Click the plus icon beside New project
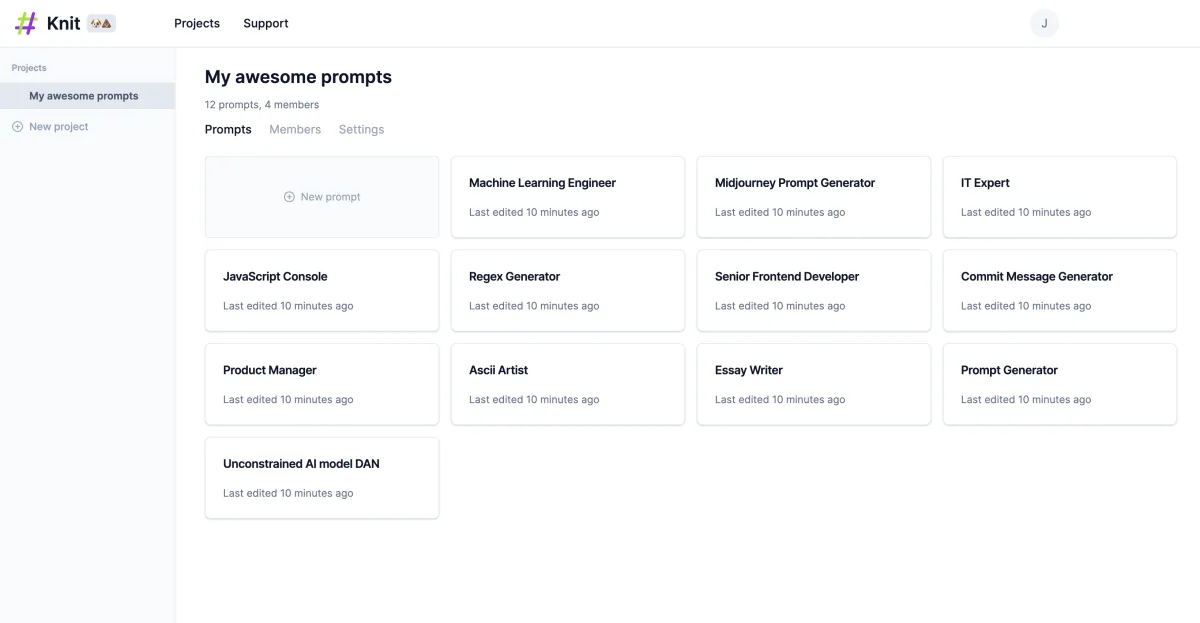 coord(17,127)
